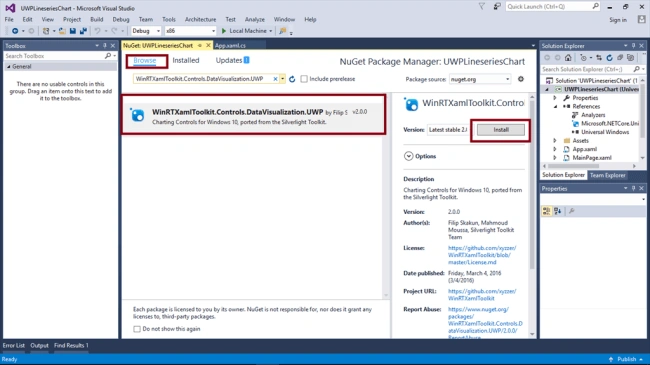Switch to Team Explorer tab

607,175
